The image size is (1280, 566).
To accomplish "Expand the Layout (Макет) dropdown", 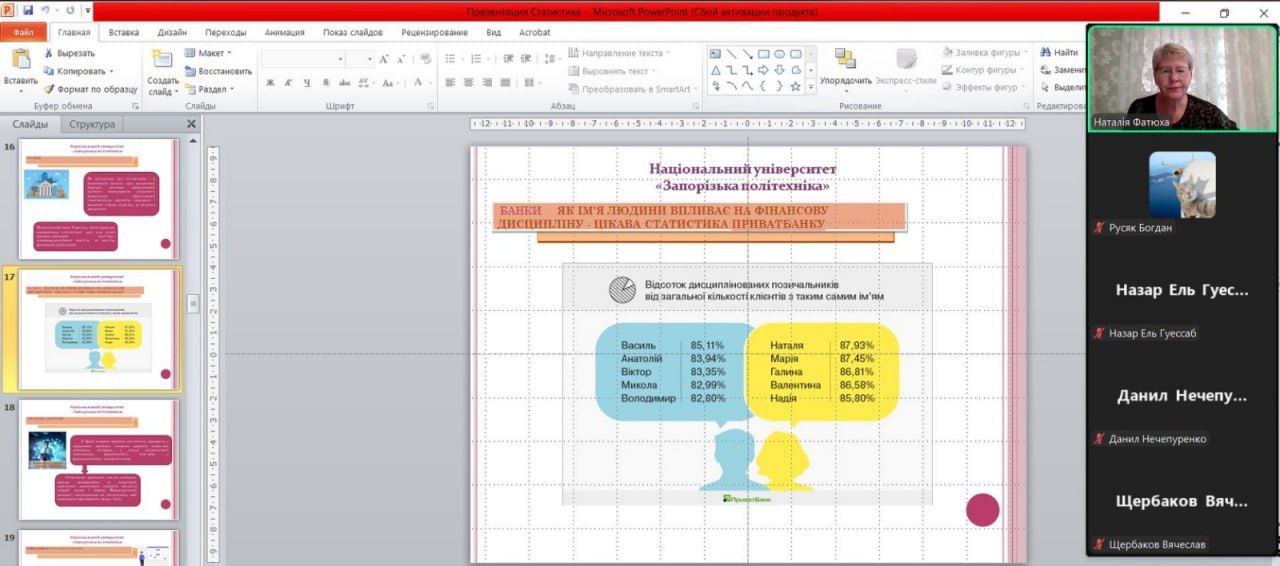I will click(208, 53).
